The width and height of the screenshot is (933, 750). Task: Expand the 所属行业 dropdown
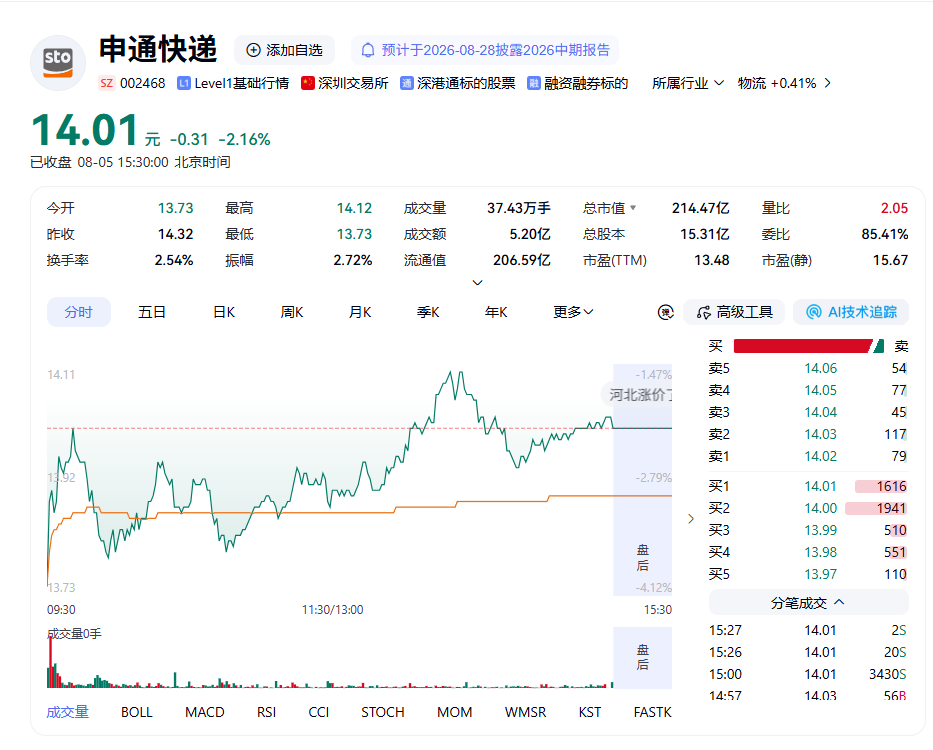tap(688, 83)
